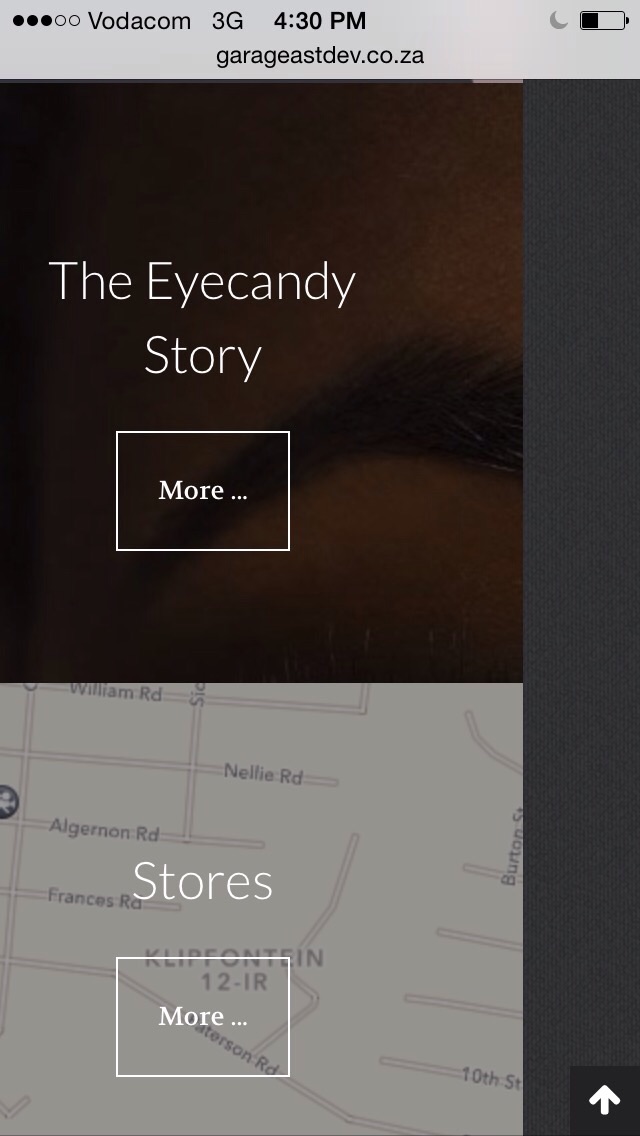Tap the scroll-to-top arrow icon
Screen dimensions: 640x1136
pyautogui.click(x=604, y=1100)
